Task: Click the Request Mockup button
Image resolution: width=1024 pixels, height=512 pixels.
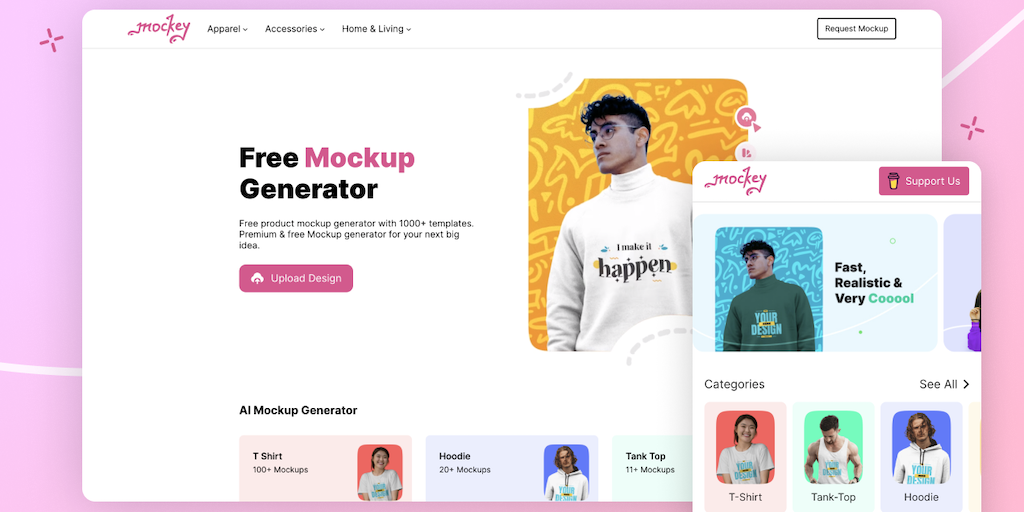Action: (856, 29)
